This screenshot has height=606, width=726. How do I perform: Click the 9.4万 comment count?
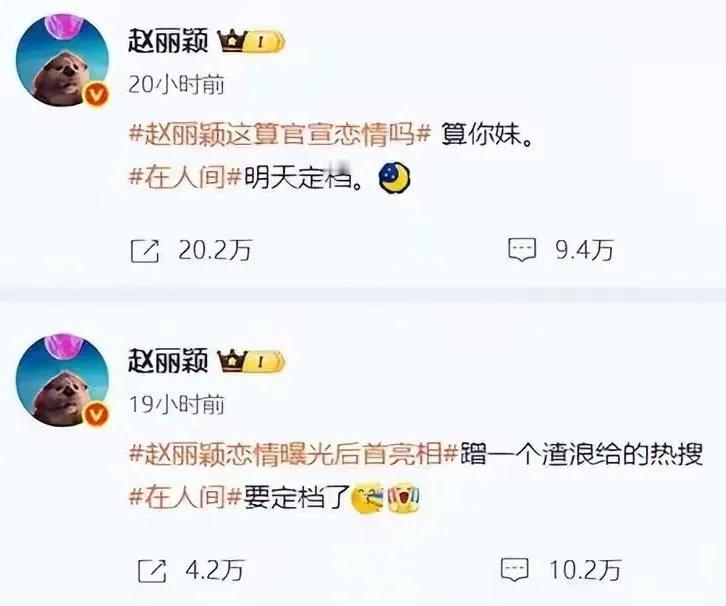(x=585, y=250)
